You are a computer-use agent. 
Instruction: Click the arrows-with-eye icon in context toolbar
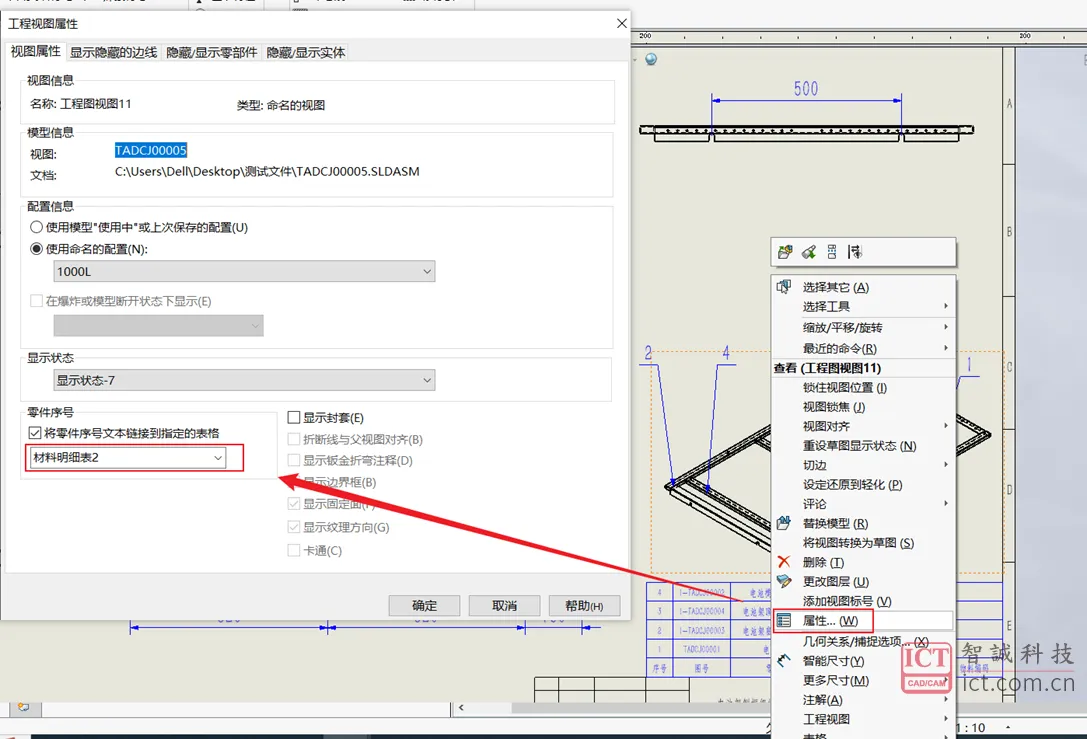tap(855, 252)
